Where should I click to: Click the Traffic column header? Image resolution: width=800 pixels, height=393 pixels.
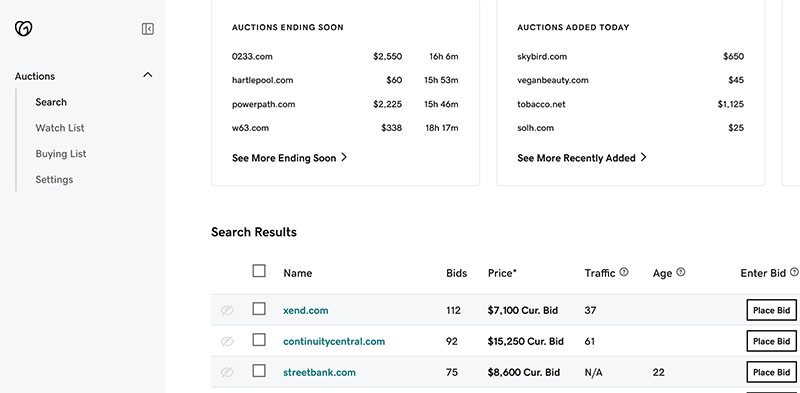(600, 273)
